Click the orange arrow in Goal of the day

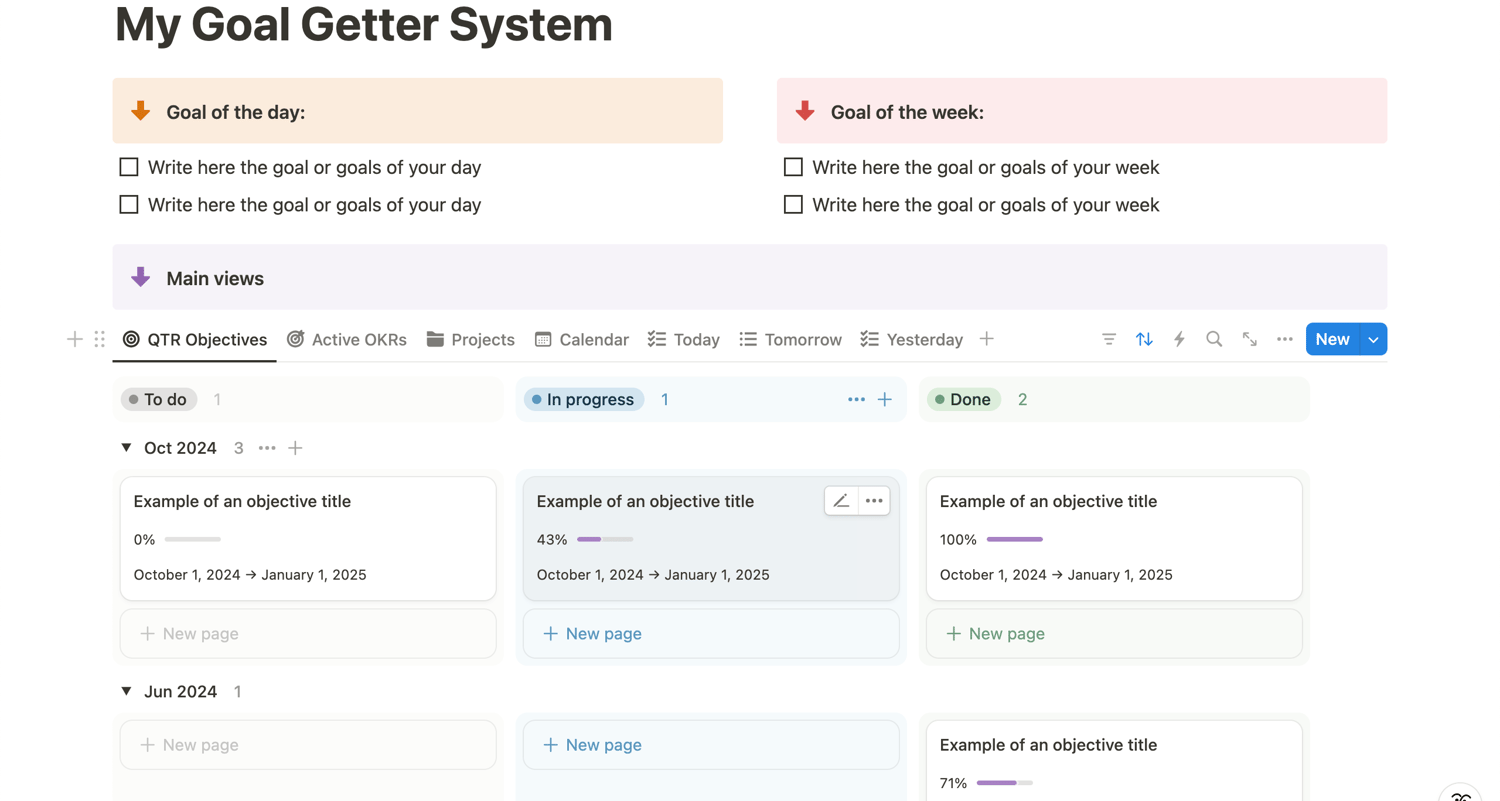tap(141, 111)
